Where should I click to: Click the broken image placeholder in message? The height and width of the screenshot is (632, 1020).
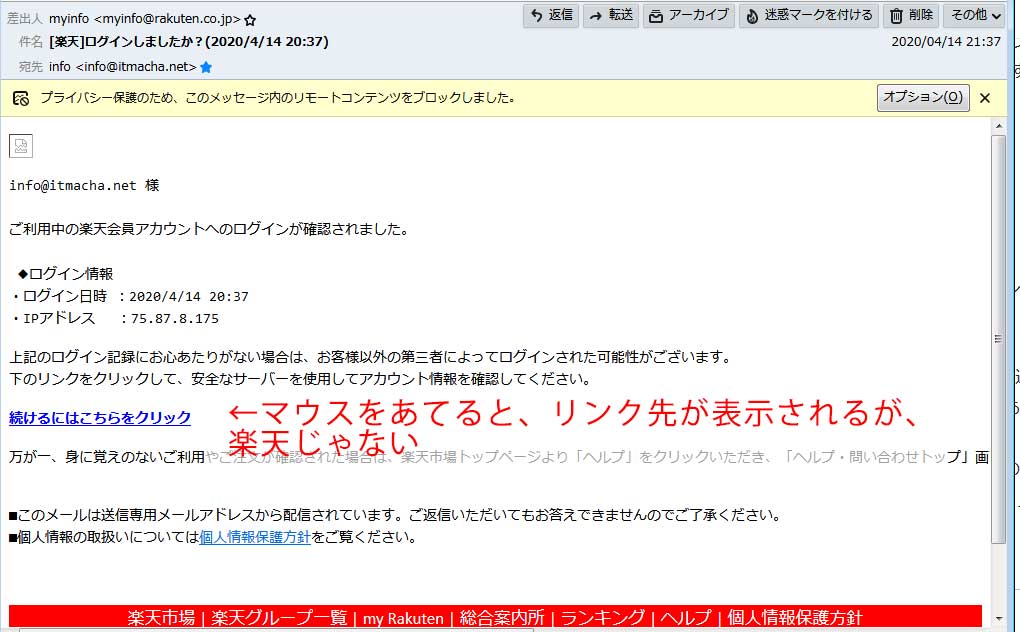coord(21,146)
